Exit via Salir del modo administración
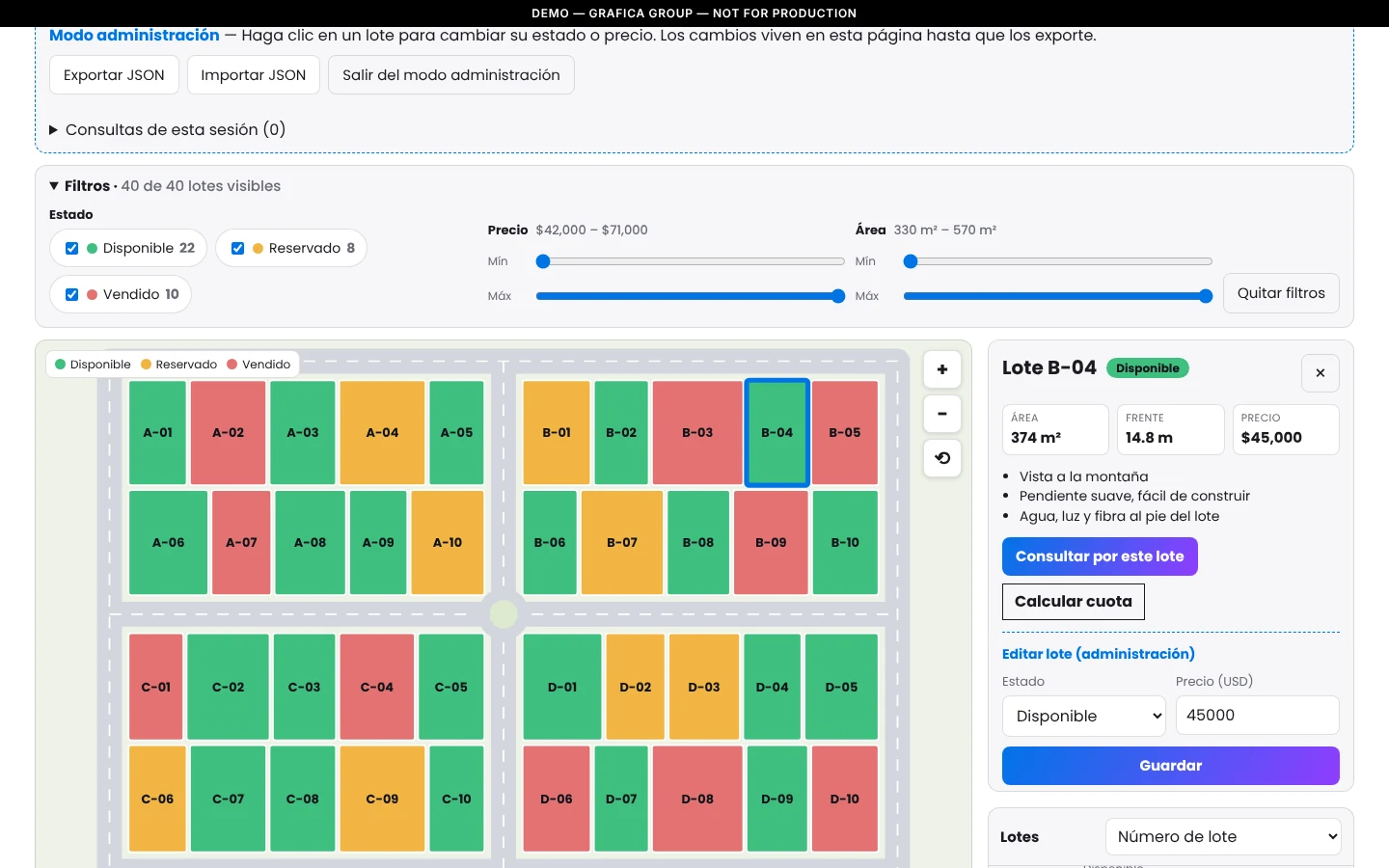This screenshot has height=868, width=1389. pos(451,75)
